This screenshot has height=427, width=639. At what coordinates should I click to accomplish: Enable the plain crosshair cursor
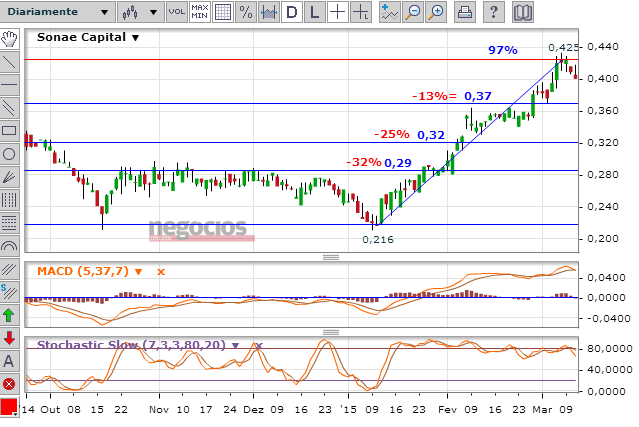(337, 12)
